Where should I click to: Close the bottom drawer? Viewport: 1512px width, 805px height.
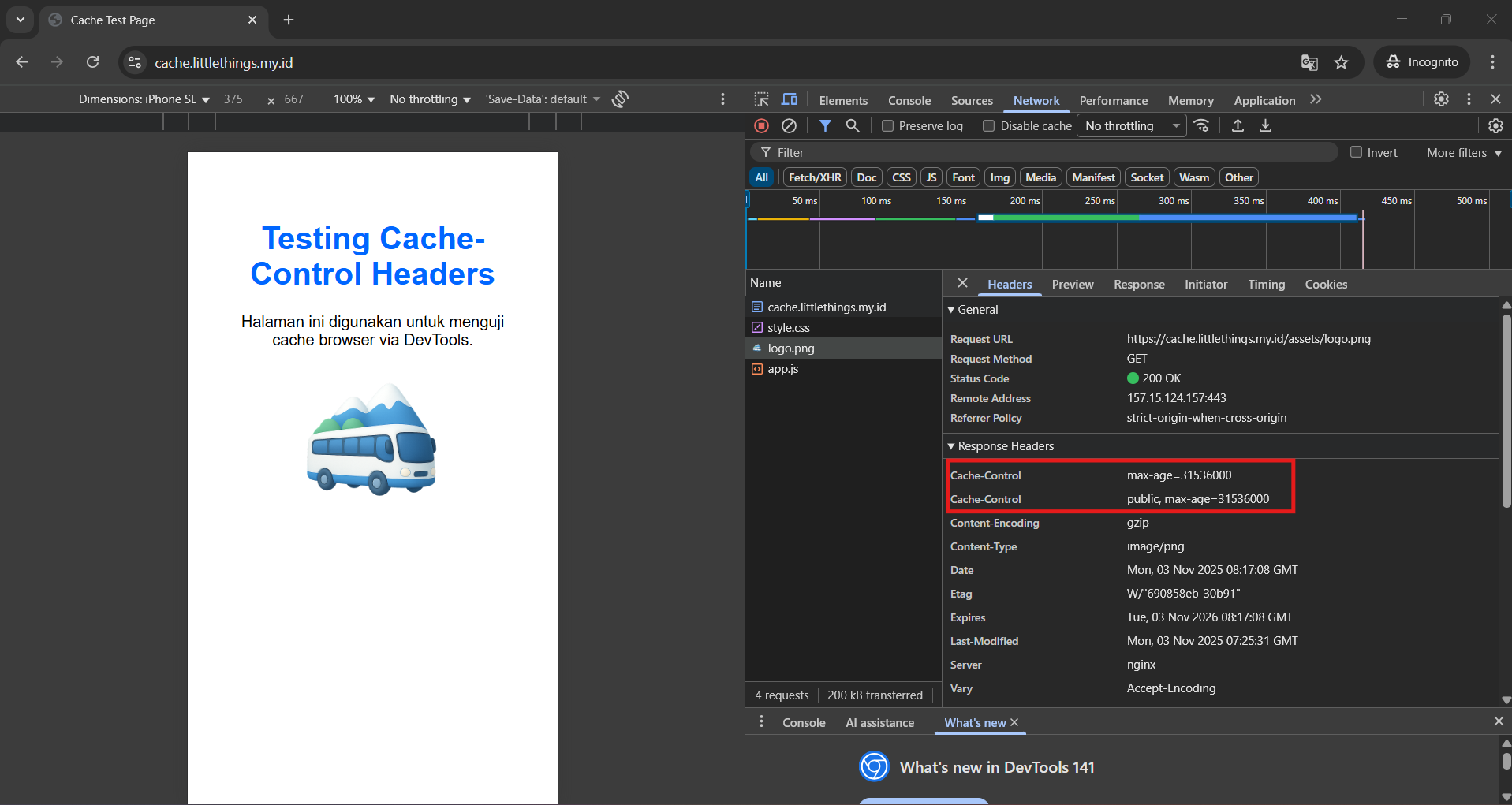[x=1499, y=721]
